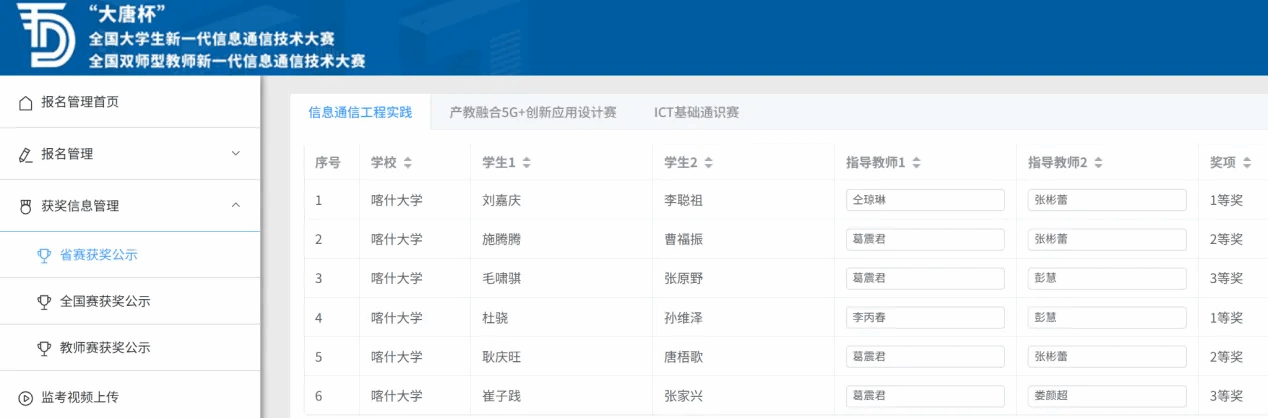
Task: Open 全国赛获奖公示 page in sidebar
Action: pos(105,301)
